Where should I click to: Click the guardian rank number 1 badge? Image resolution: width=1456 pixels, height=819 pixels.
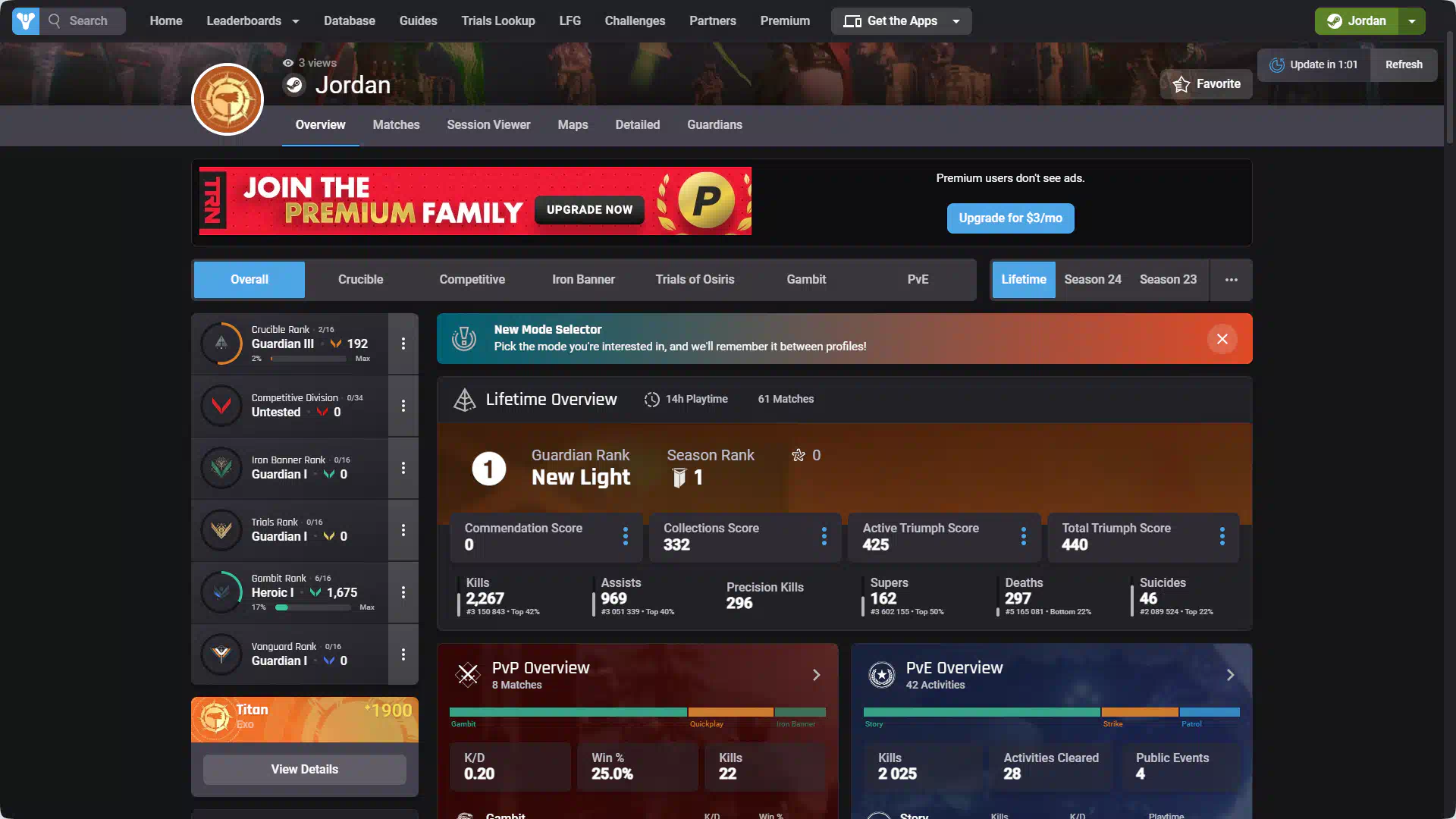click(x=489, y=469)
